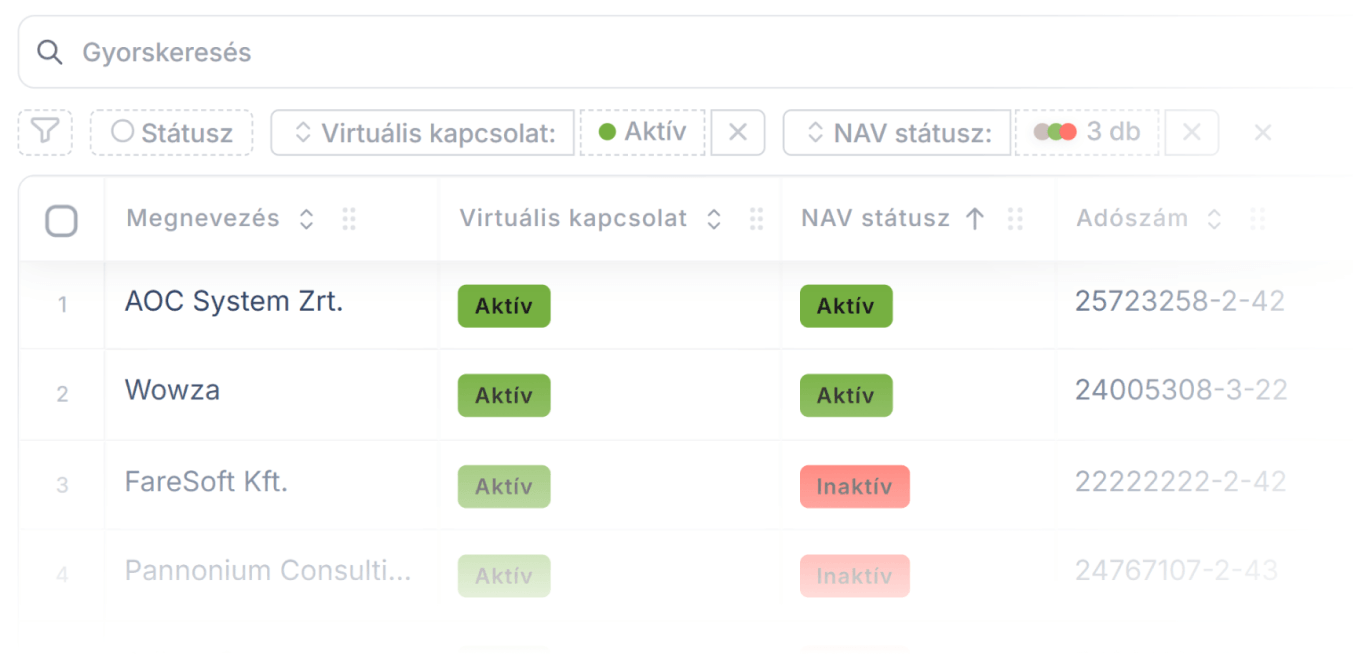
Task: Remove the Aktív Virtuális kapcsolat filter
Action: (737, 131)
